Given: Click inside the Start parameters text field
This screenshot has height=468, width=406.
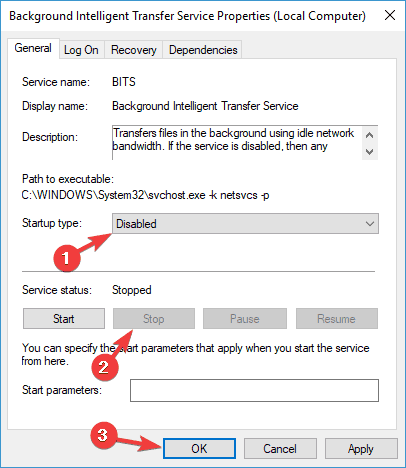Looking at the screenshot, I should pos(254,390).
